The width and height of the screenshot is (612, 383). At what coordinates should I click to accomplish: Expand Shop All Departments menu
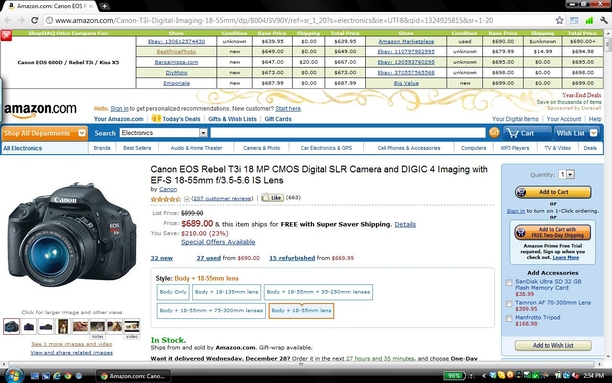coord(44,133)
